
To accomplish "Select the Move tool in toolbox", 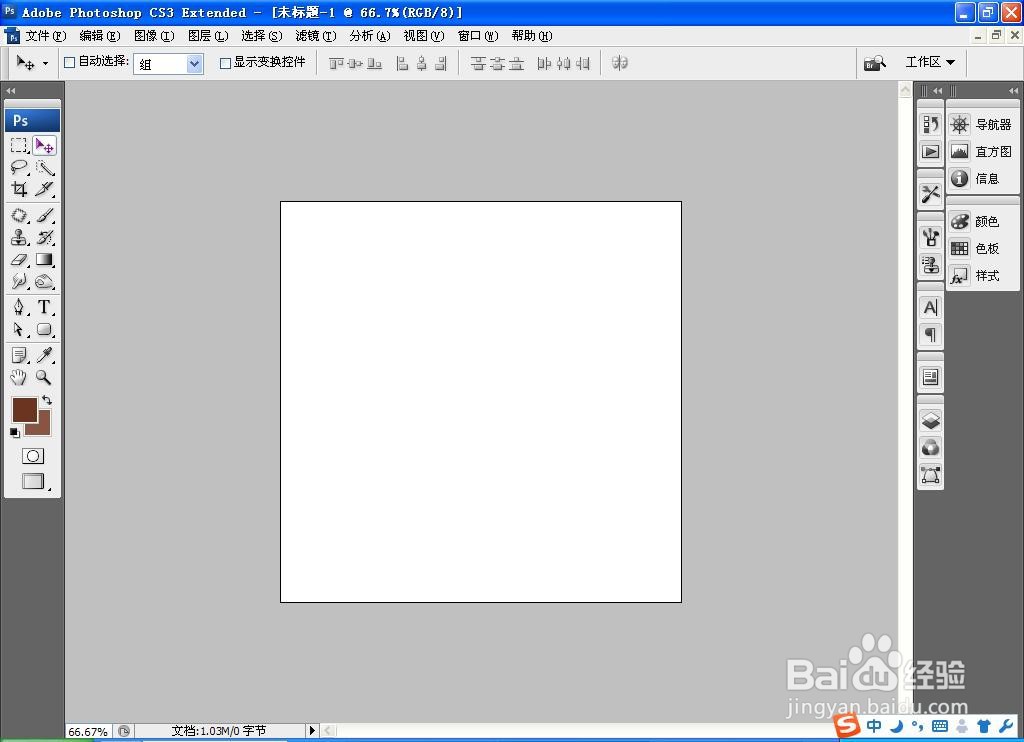I will click(x=44, y=145).
